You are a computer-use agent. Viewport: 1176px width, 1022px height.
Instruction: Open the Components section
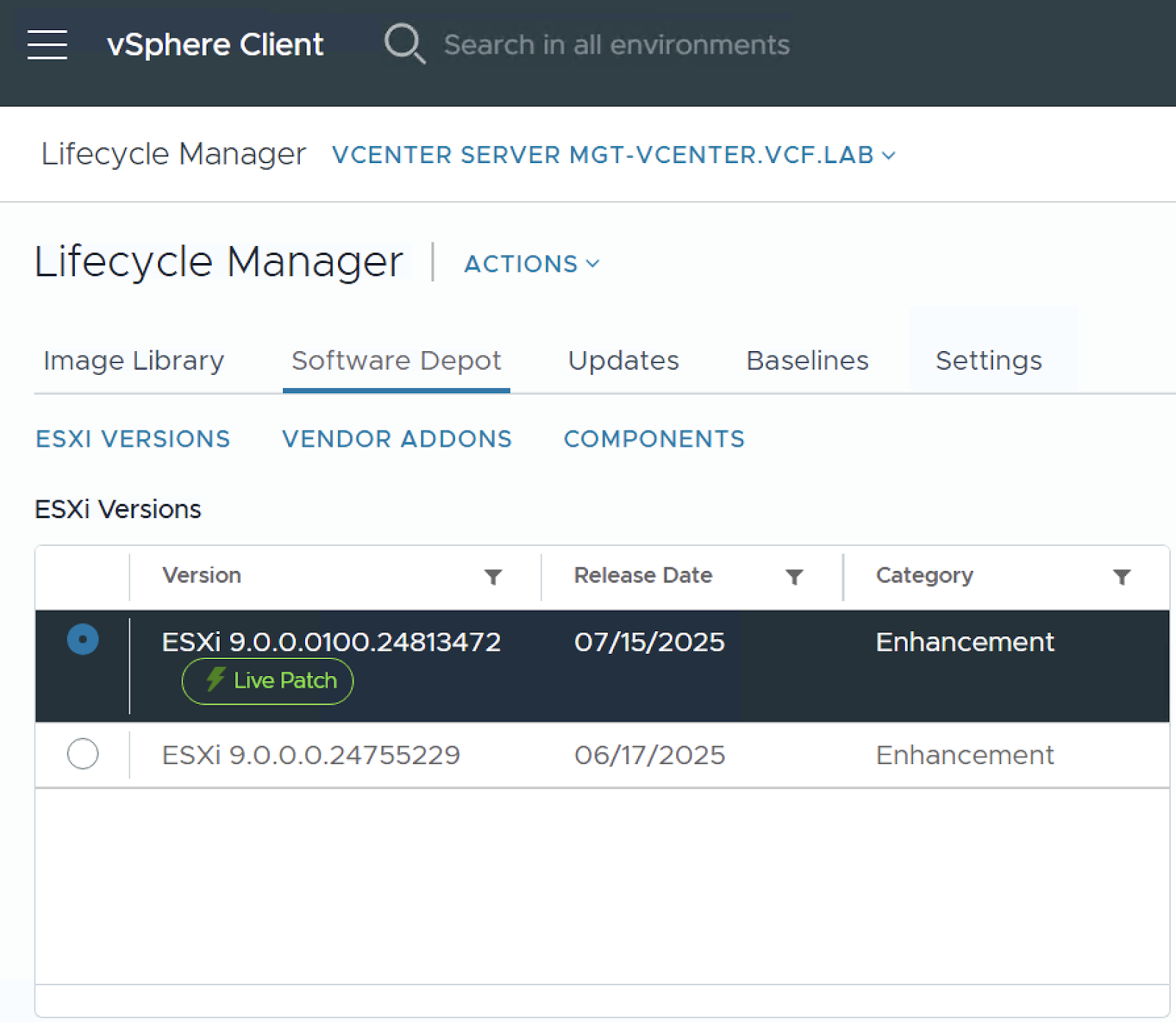653,439
